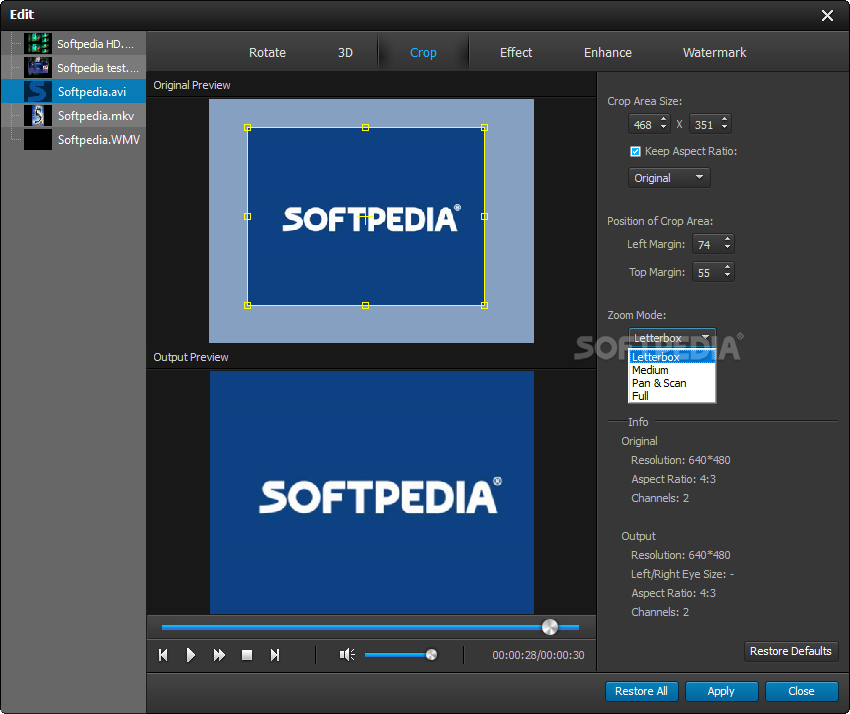This screenshot has height=714, width=850.
Task: Skip to next frame button
Action: (x=275, y=655)
